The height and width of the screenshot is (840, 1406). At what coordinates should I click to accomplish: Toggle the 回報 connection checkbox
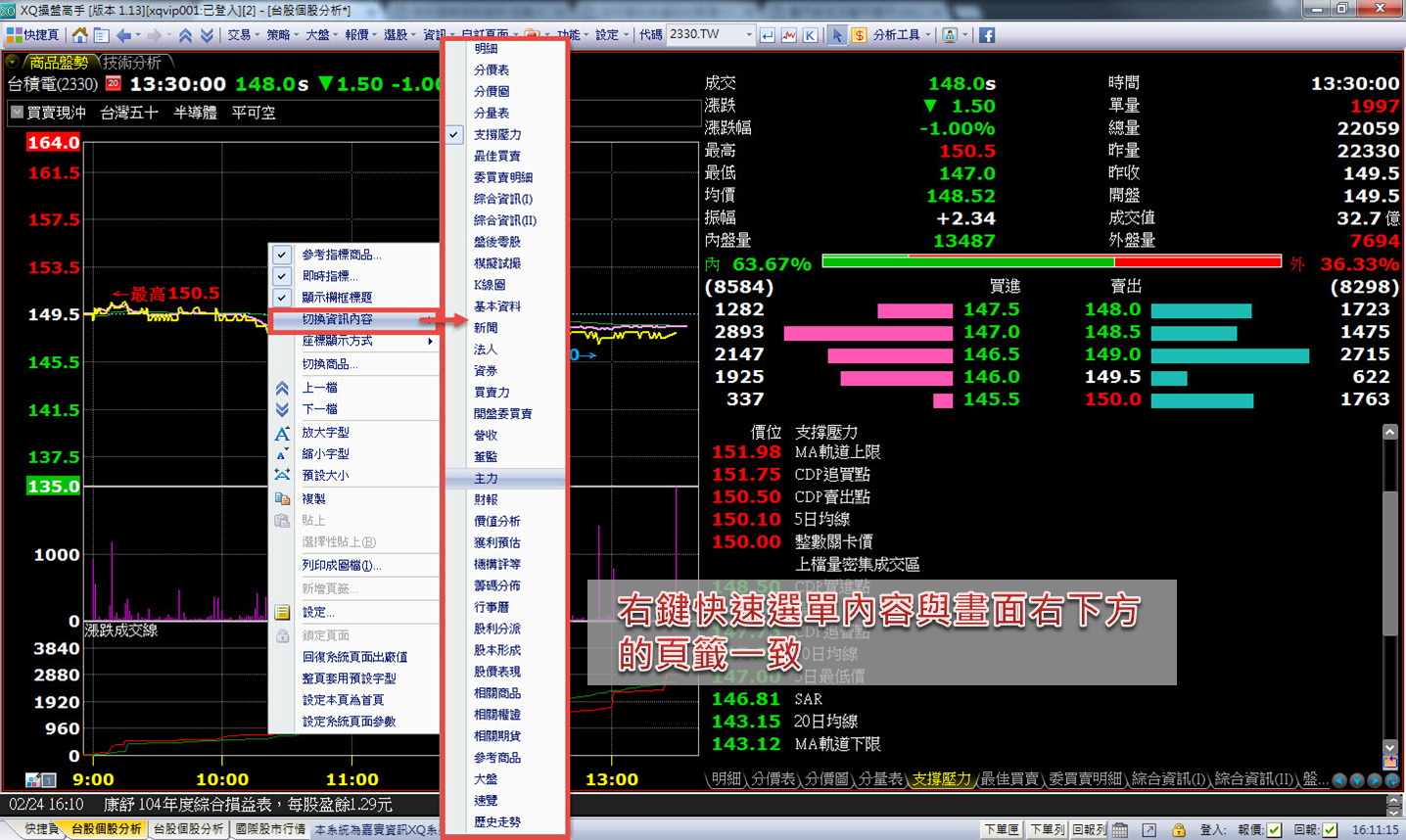pyautogui.click(x=1330, y=830)
